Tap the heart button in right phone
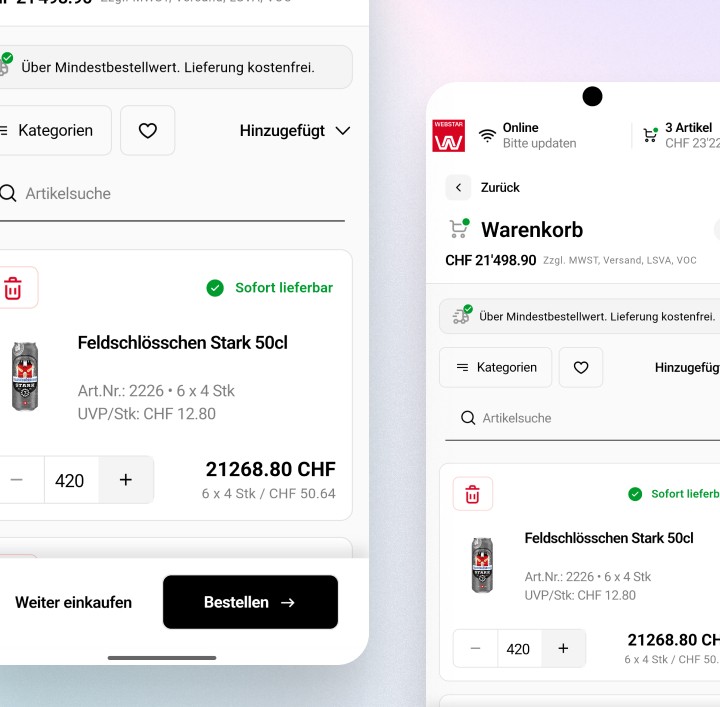Viewport: 720px width, 707px height. coord(581,367)
